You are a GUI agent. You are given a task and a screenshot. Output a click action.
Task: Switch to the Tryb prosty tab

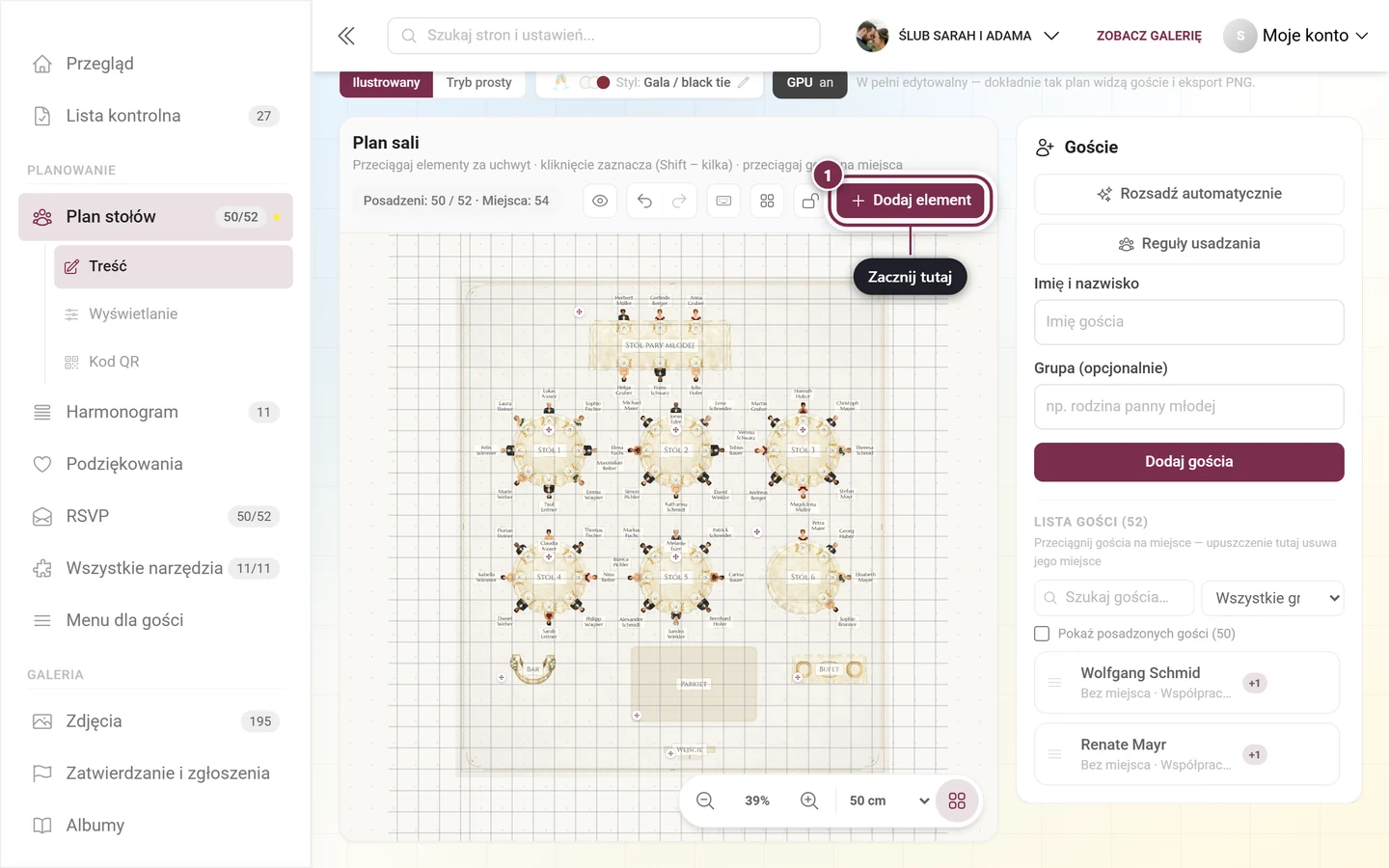(x=478, y=83)
